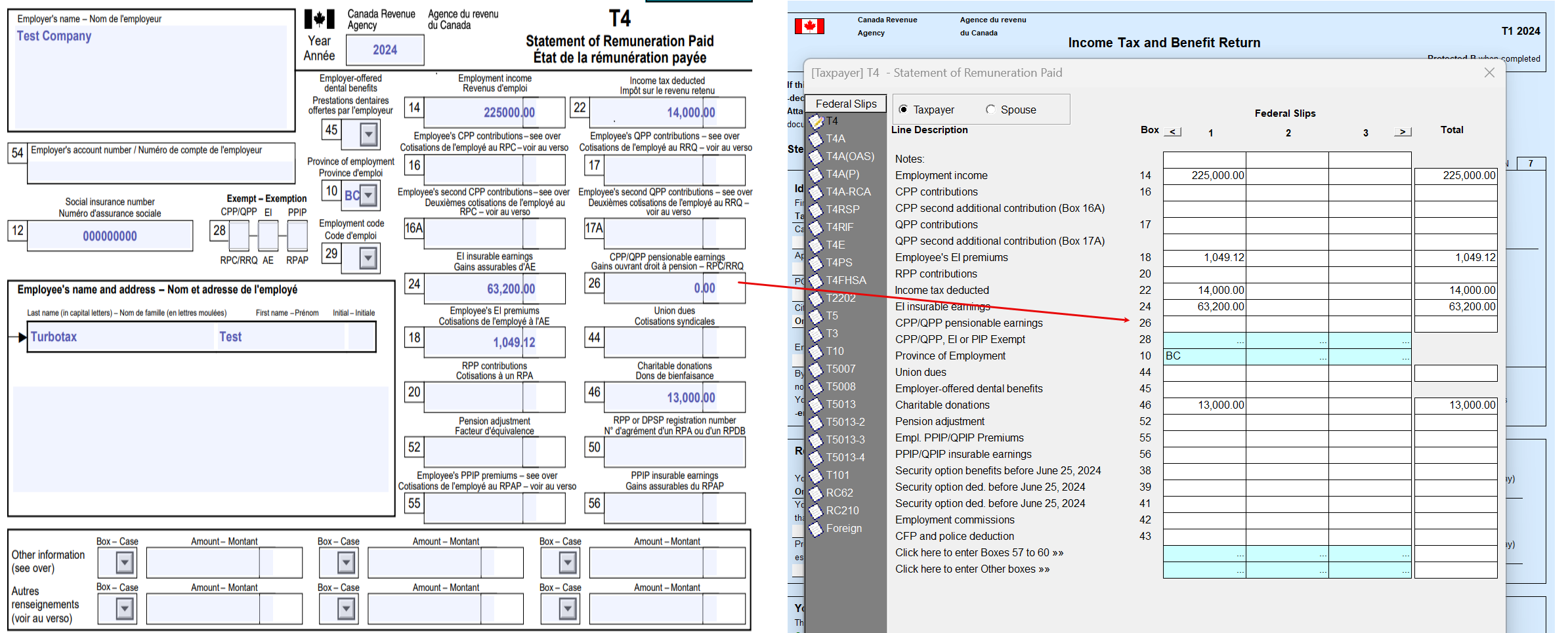Click the social insurance number field

[x=110, y=236]
